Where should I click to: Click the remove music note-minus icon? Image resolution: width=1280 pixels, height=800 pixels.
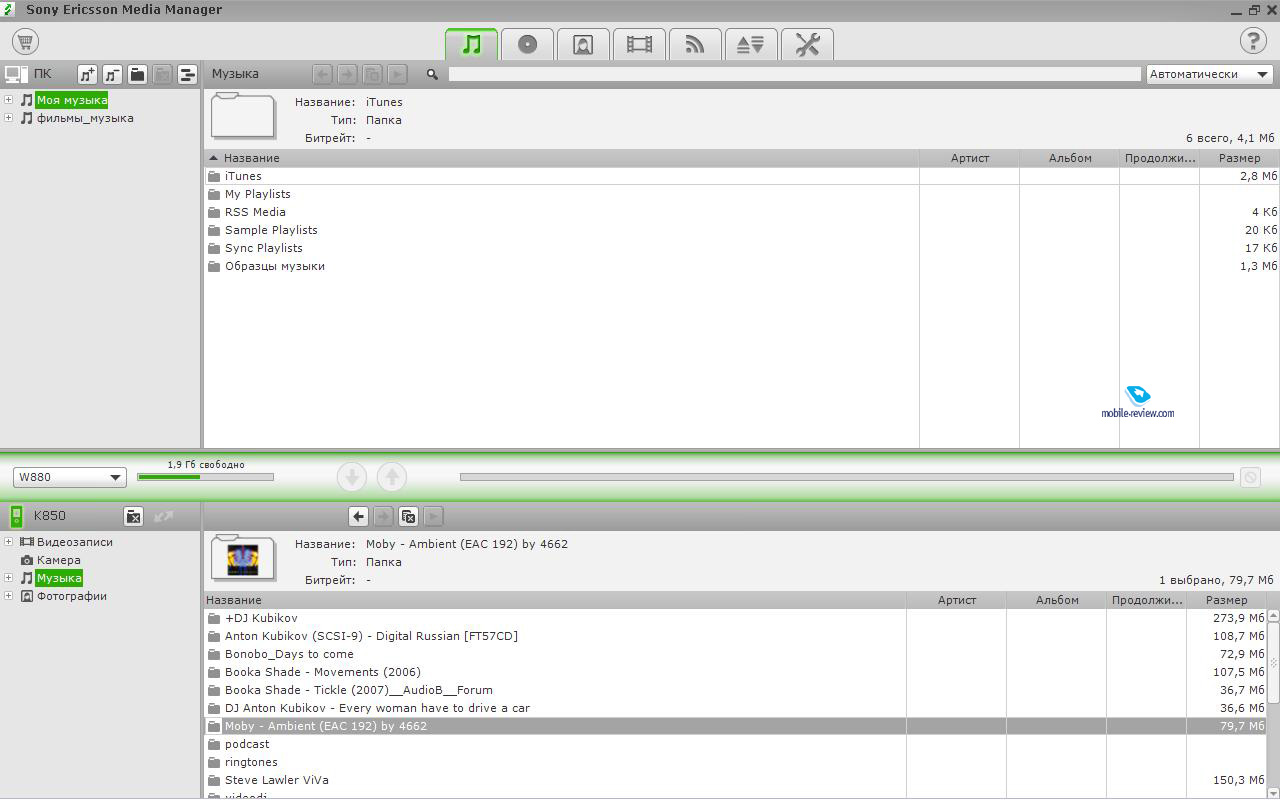(x=112, y=74)
